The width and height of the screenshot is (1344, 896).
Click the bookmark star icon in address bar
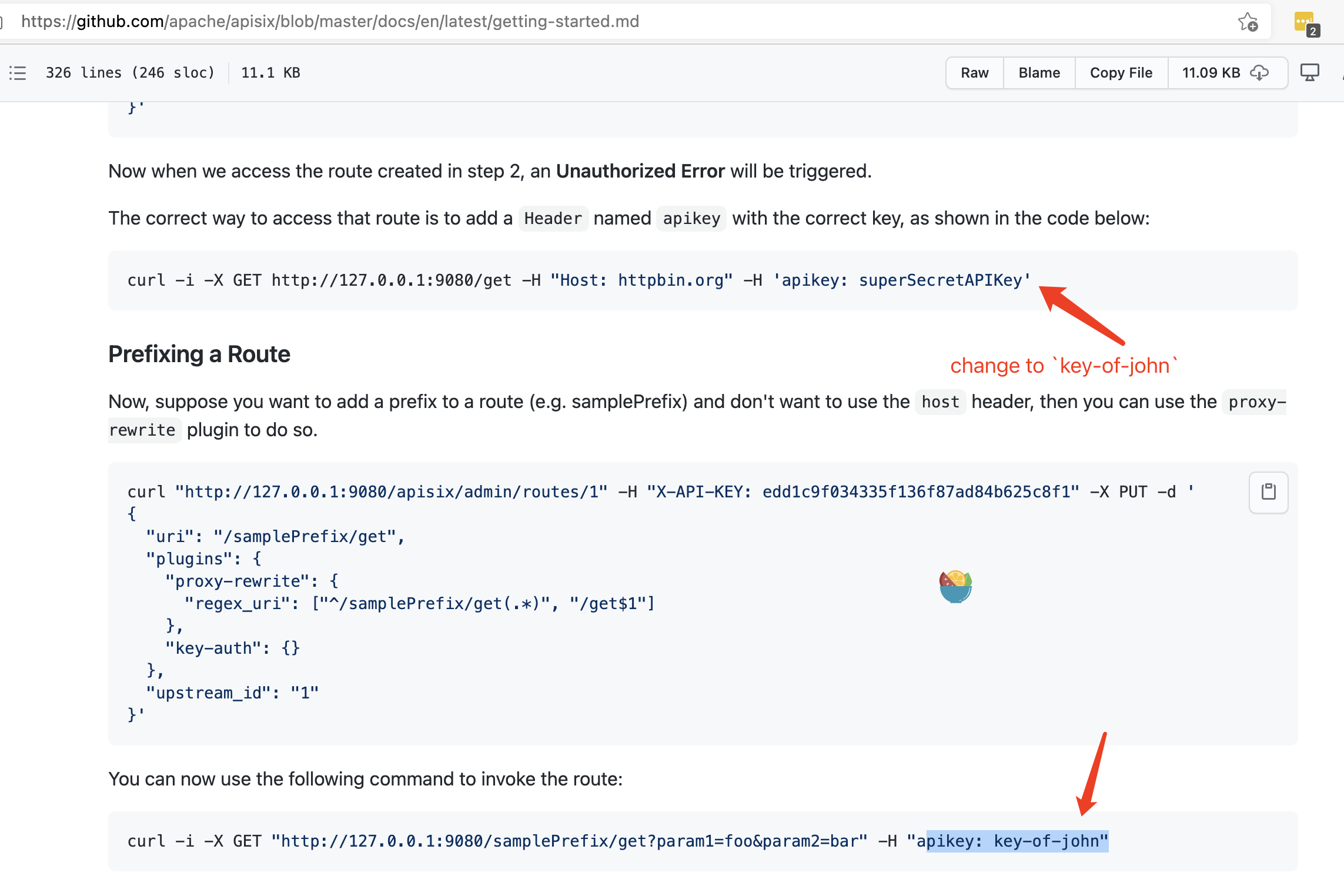pyautogui.click(x=1248, y=22)
